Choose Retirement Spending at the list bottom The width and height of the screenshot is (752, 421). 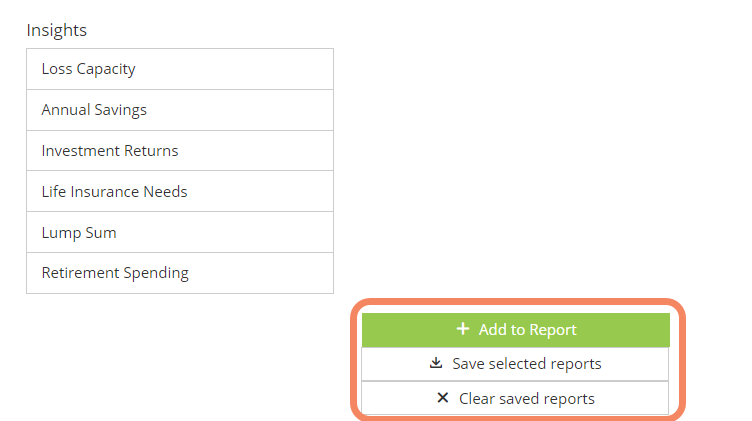[180, 273]
